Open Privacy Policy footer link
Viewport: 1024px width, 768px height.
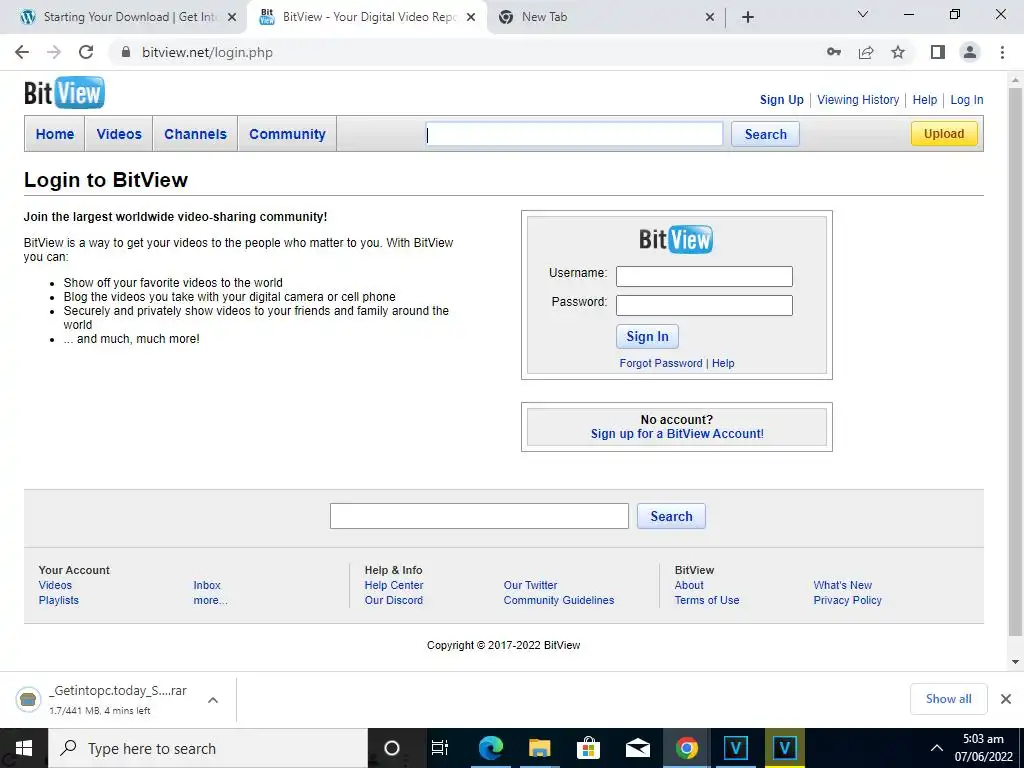(848, 600)
